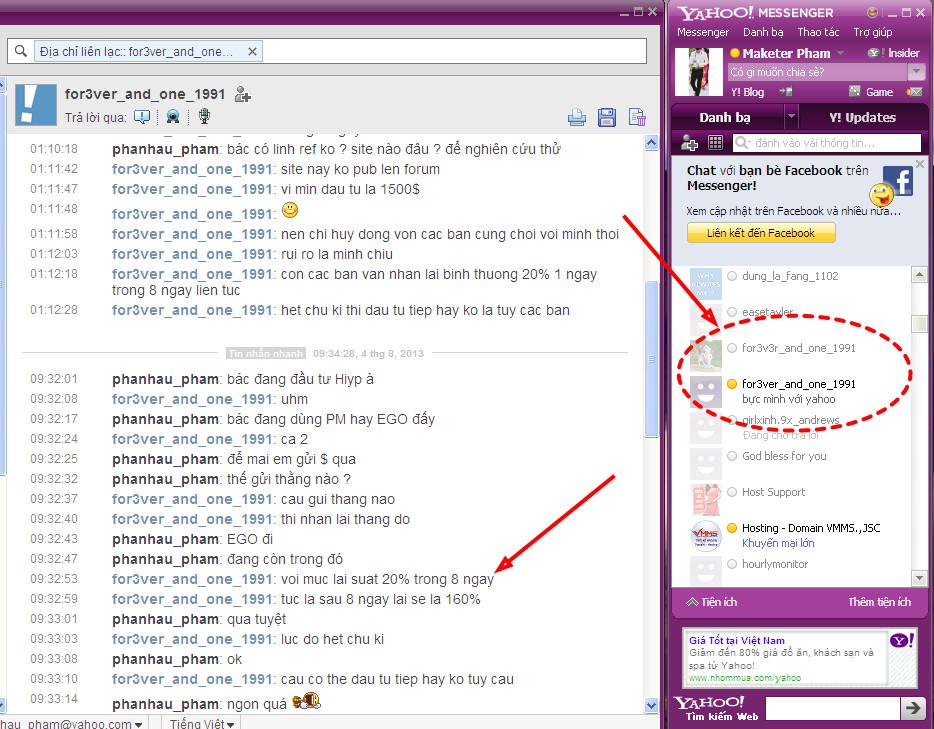Open the Danh bạ menu
The height and width of the screenshot is (729, 934).
point(763,32)
